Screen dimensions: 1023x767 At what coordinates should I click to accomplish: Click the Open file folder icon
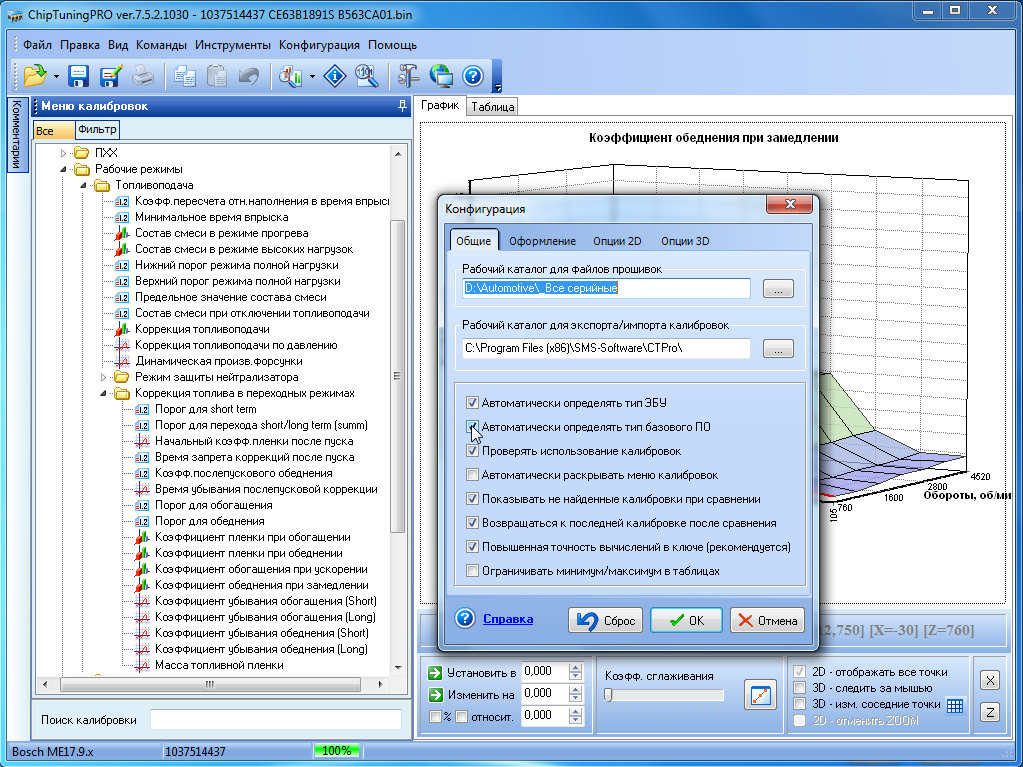point(35,76)
